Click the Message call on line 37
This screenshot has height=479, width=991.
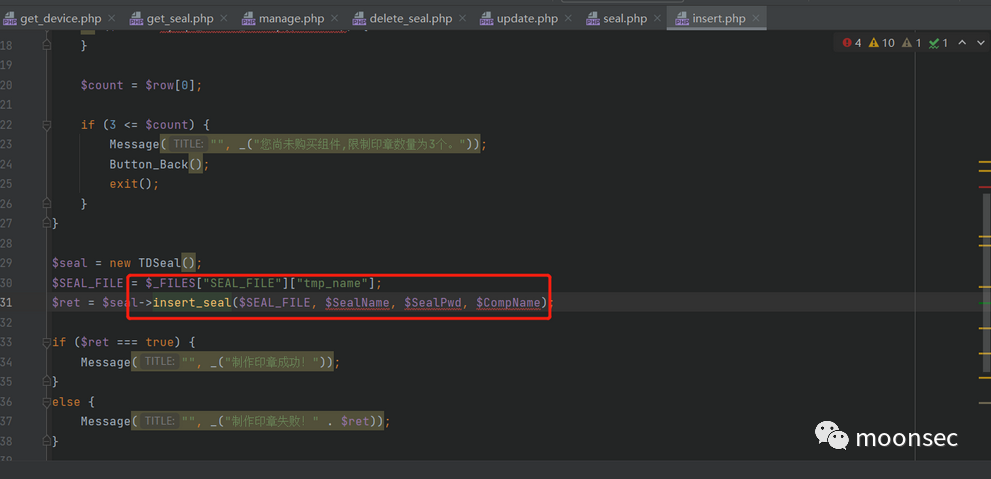click(x=106, y=421)
